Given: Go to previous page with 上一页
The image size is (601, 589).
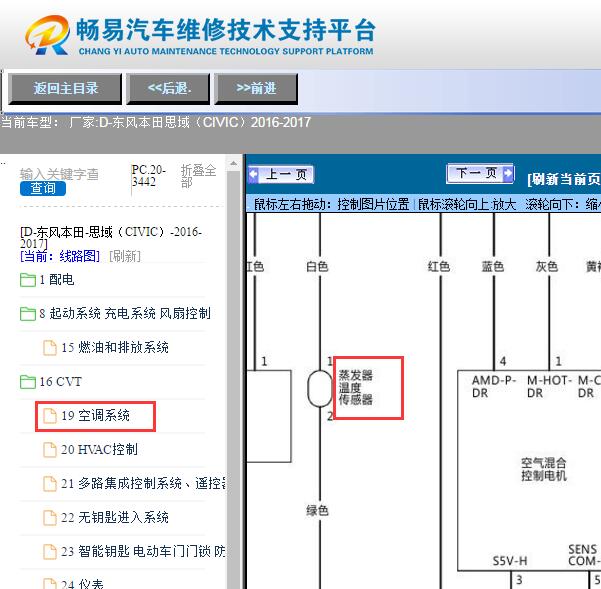Looking at the screenshot, I should click(x=281, y=175).
